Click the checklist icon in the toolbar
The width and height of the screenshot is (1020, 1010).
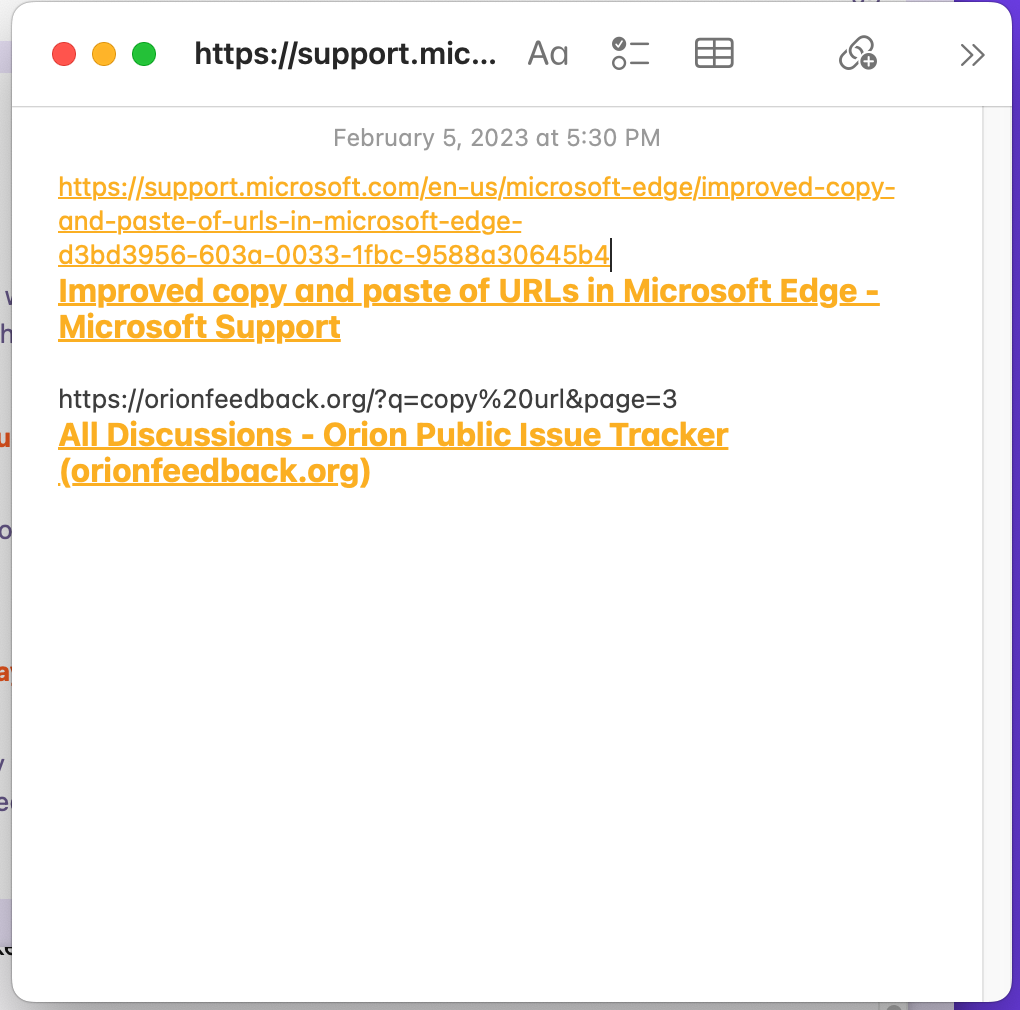(630, 54)
